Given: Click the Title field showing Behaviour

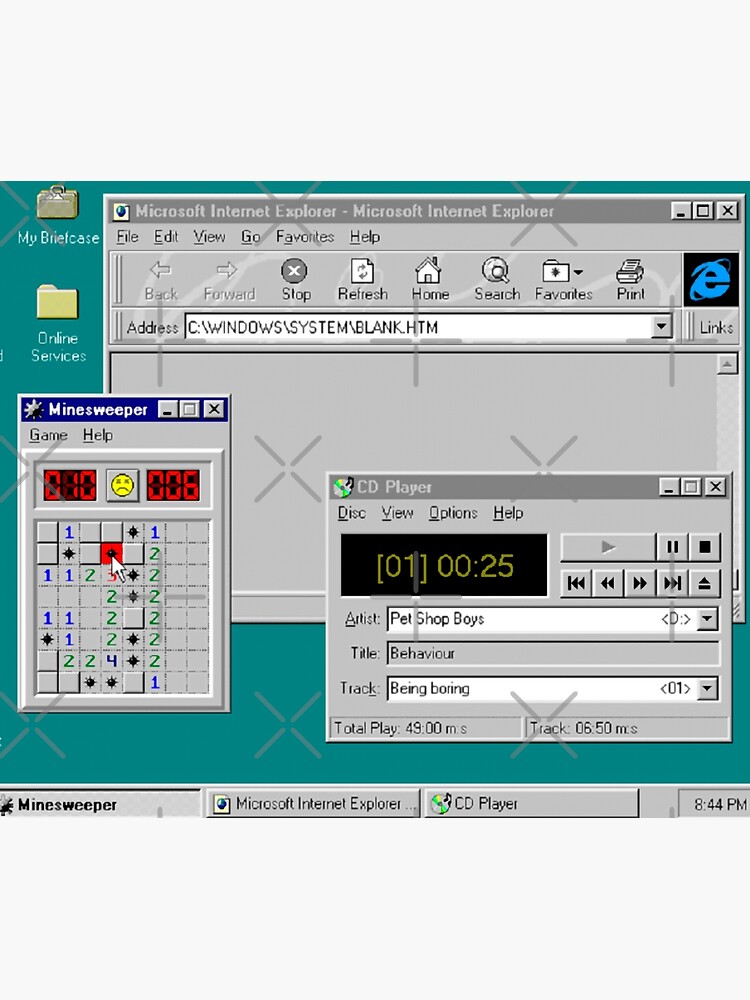Looking at the screenshot, I should tap(553, 653).
